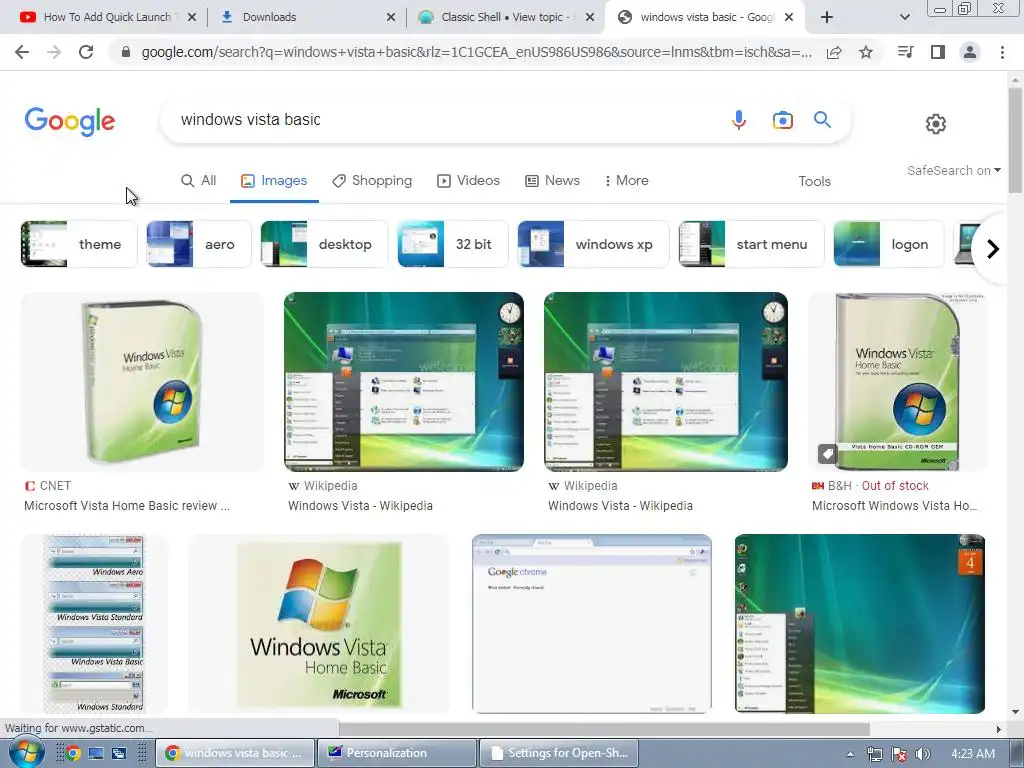Select the All search tab

tap(199, 180)
